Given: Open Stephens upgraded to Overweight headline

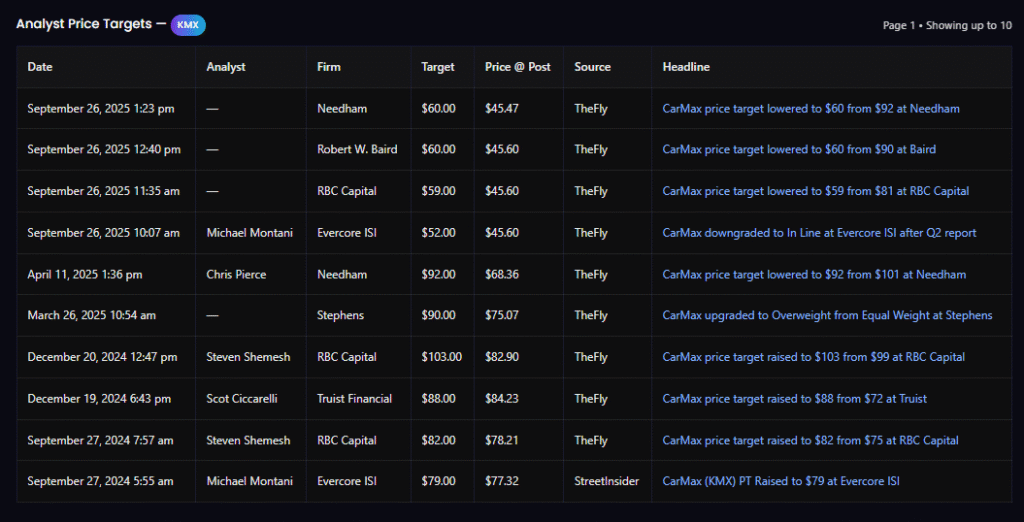Looking at the screenshot, I should (827, 316).
